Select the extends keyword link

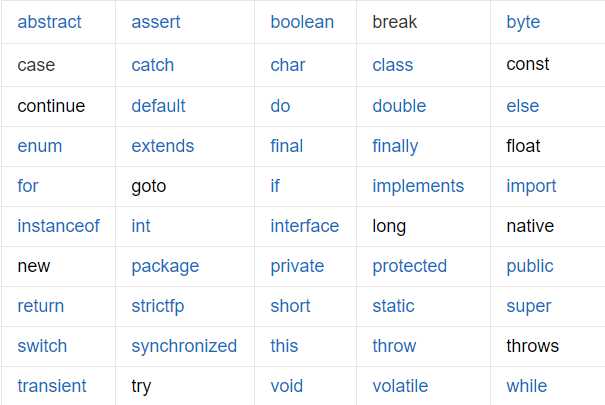162,146
